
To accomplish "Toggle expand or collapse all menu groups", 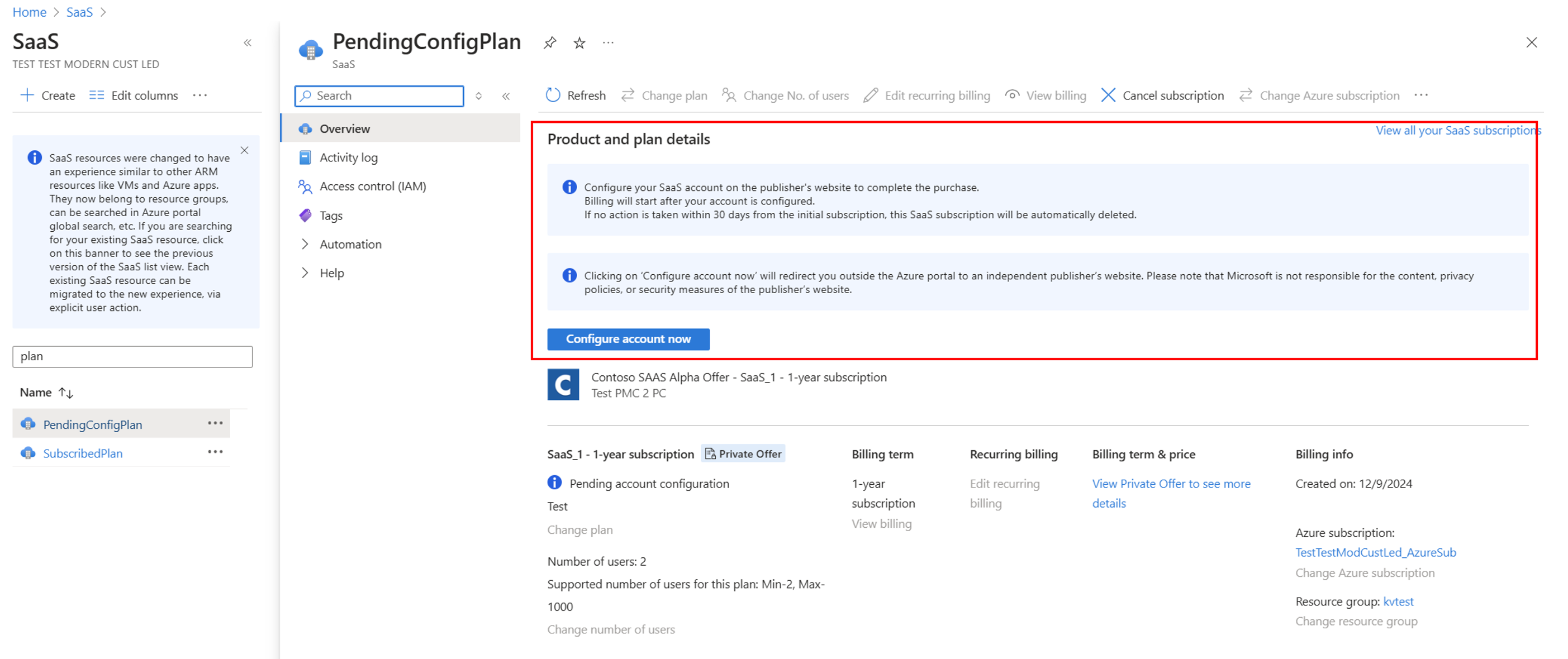I will [479, 96].
